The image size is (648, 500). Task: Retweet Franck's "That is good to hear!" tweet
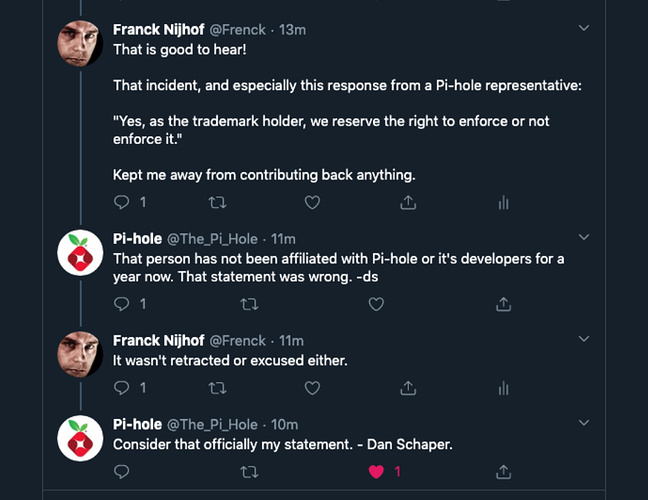[216, 202]
